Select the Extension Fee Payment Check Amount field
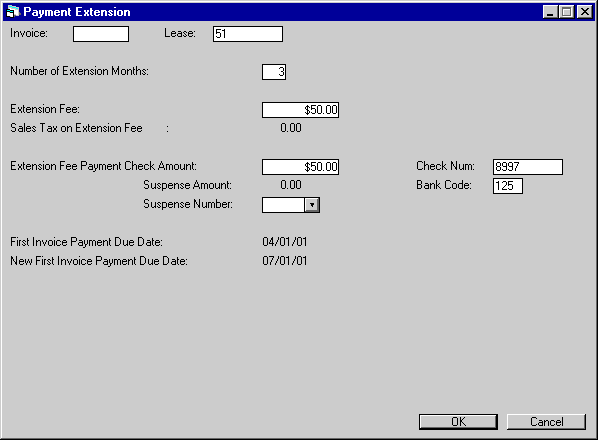 tap(300, 167)
